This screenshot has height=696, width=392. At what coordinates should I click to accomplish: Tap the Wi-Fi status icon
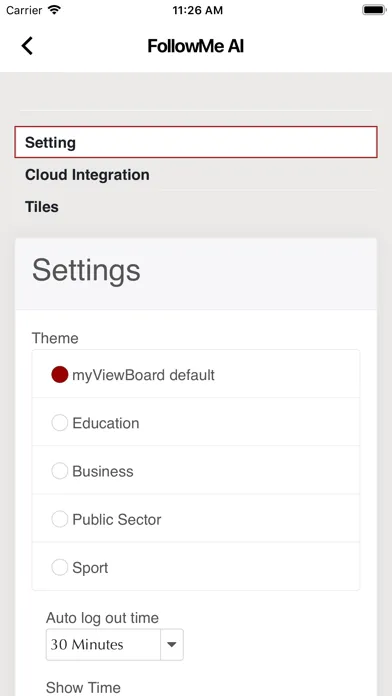[x=55, y=10]
